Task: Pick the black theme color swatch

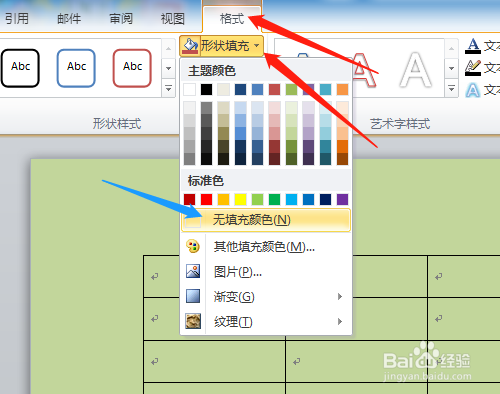Action: tap(206, 89)
